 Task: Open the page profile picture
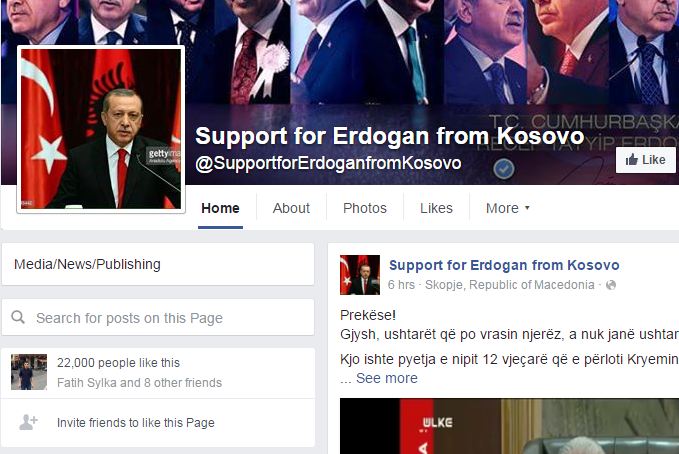(101, 129)
